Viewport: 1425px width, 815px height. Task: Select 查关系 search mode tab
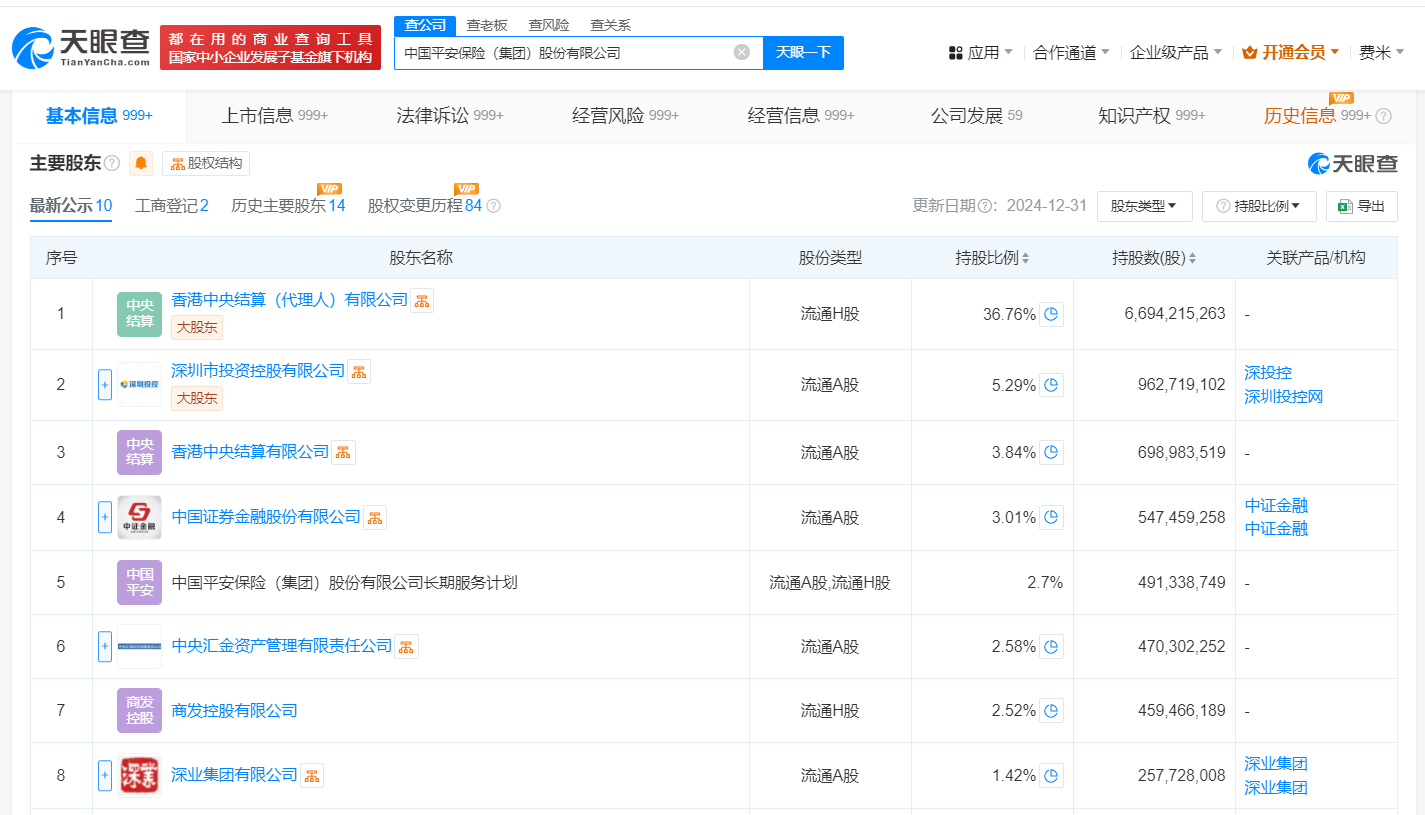(610, 25)
